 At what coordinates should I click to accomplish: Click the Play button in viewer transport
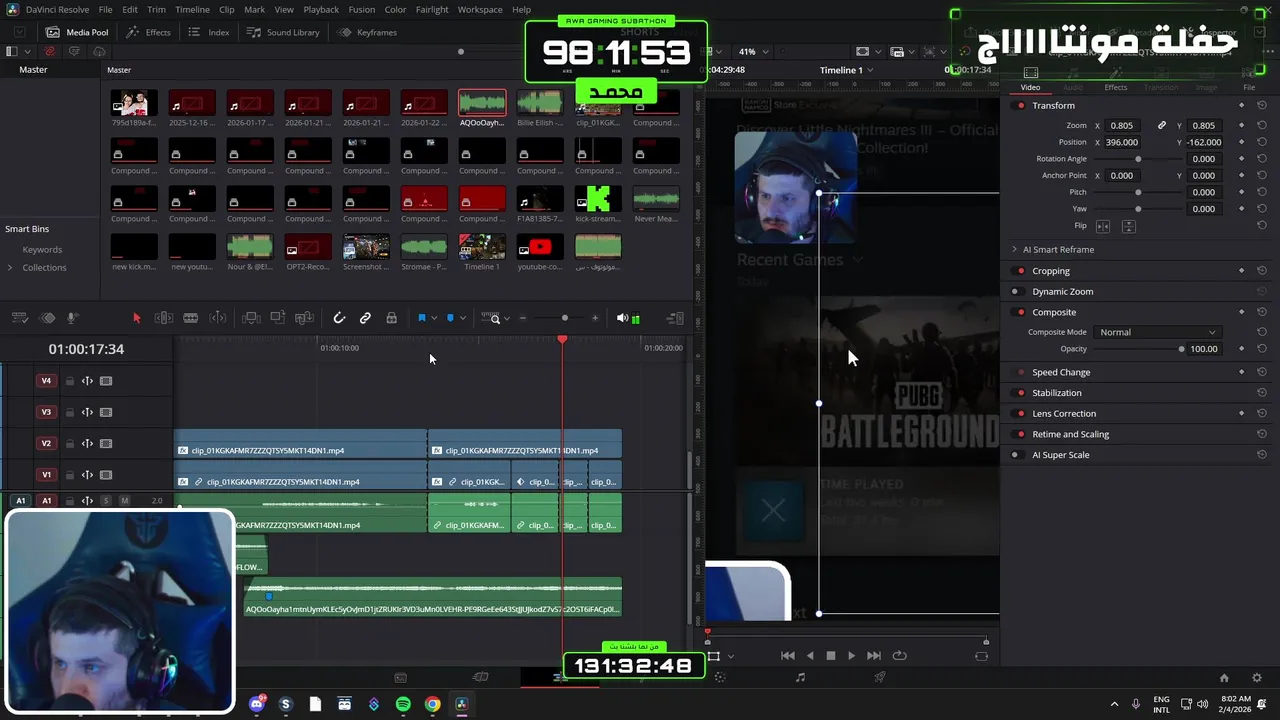[x=851, y=656]
